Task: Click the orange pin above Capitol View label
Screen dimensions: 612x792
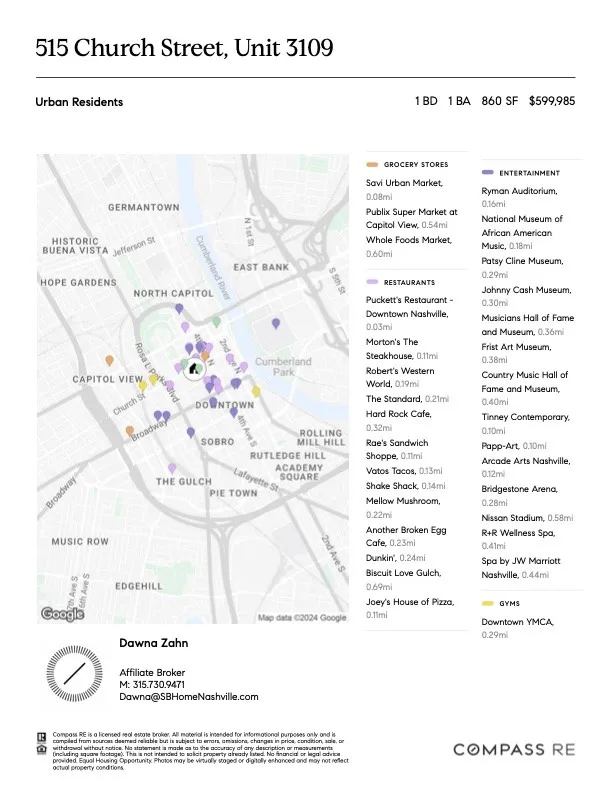Action: click(109, 361)
